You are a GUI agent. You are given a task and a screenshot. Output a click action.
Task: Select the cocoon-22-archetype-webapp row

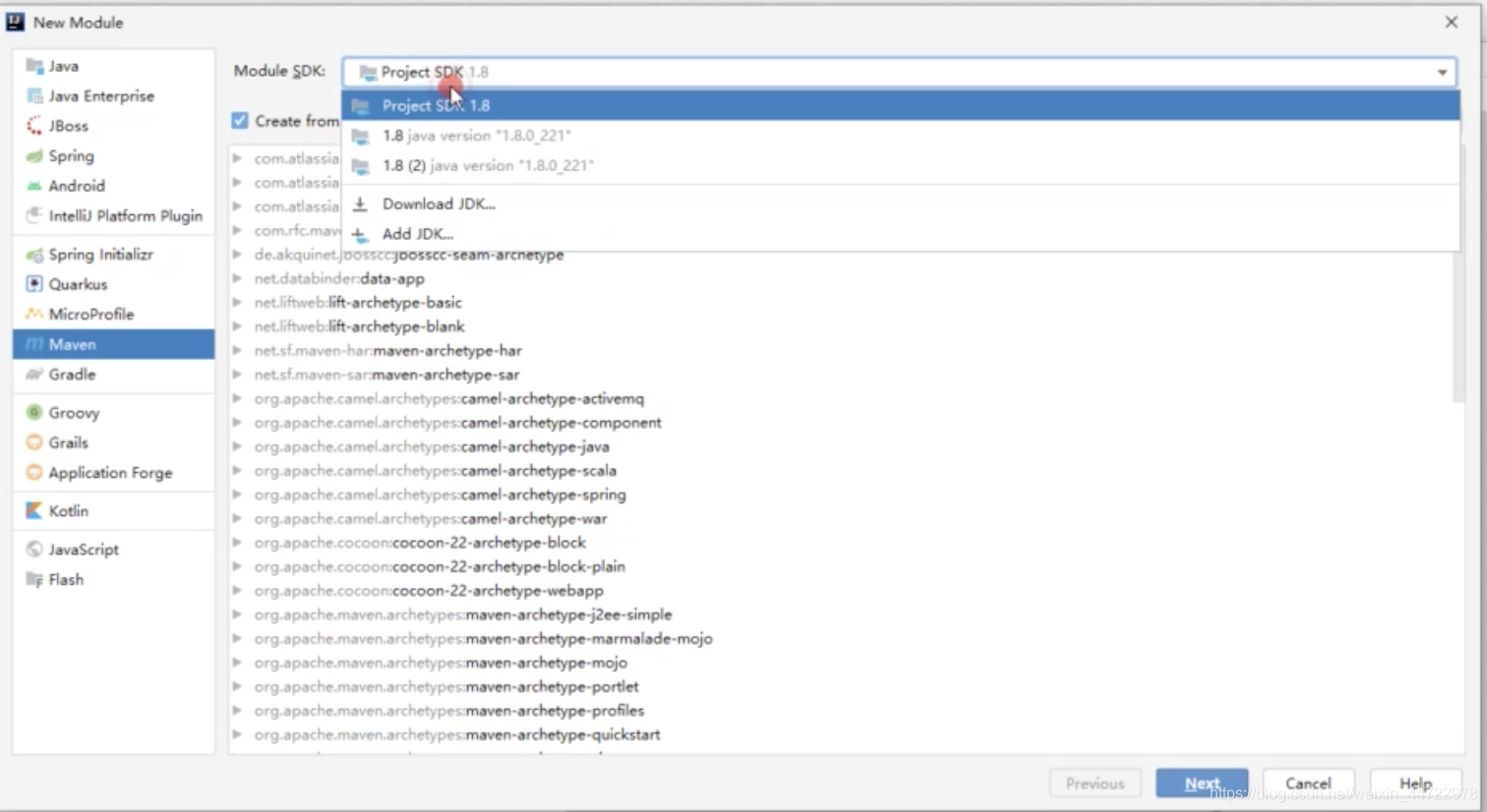point(841,591)
